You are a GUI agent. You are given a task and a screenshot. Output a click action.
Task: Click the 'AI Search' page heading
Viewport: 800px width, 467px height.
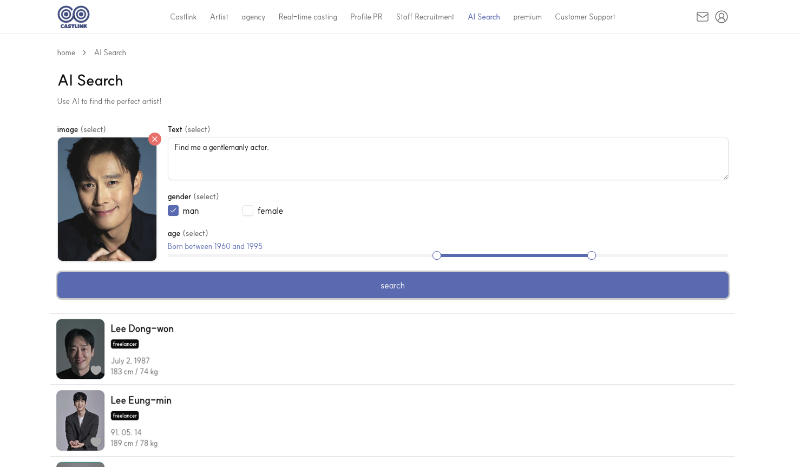tap(90, 81)
